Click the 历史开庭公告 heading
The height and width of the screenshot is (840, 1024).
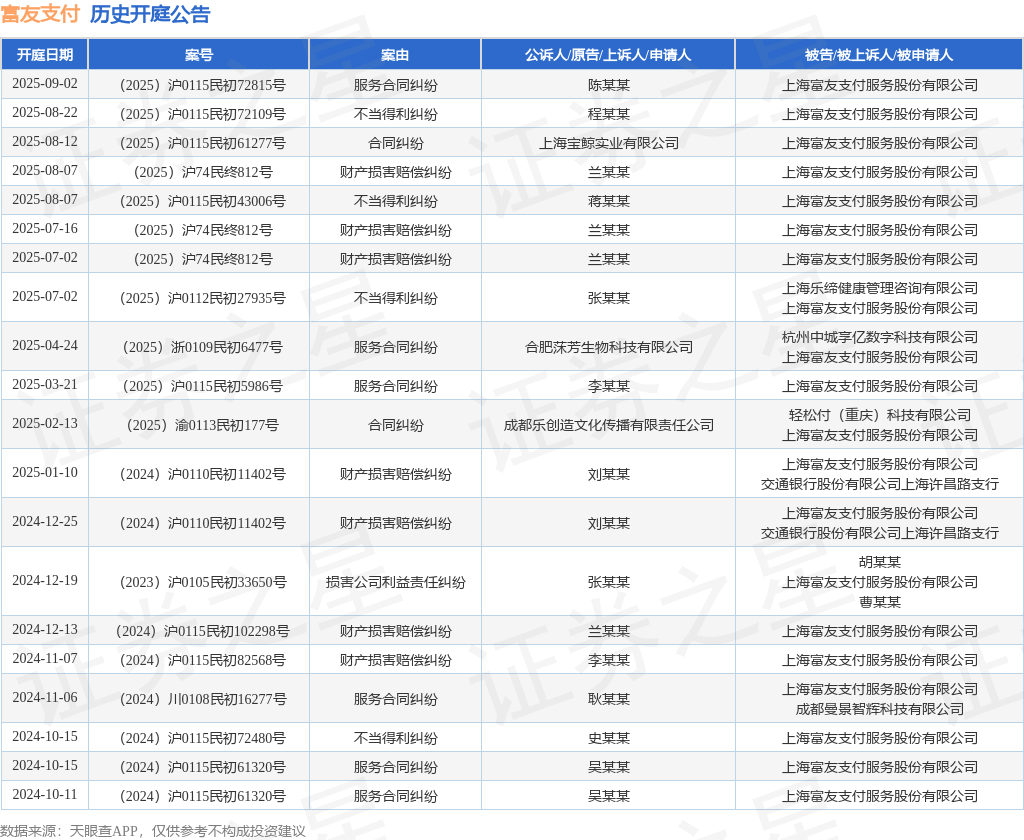click(x=150, y=14)
